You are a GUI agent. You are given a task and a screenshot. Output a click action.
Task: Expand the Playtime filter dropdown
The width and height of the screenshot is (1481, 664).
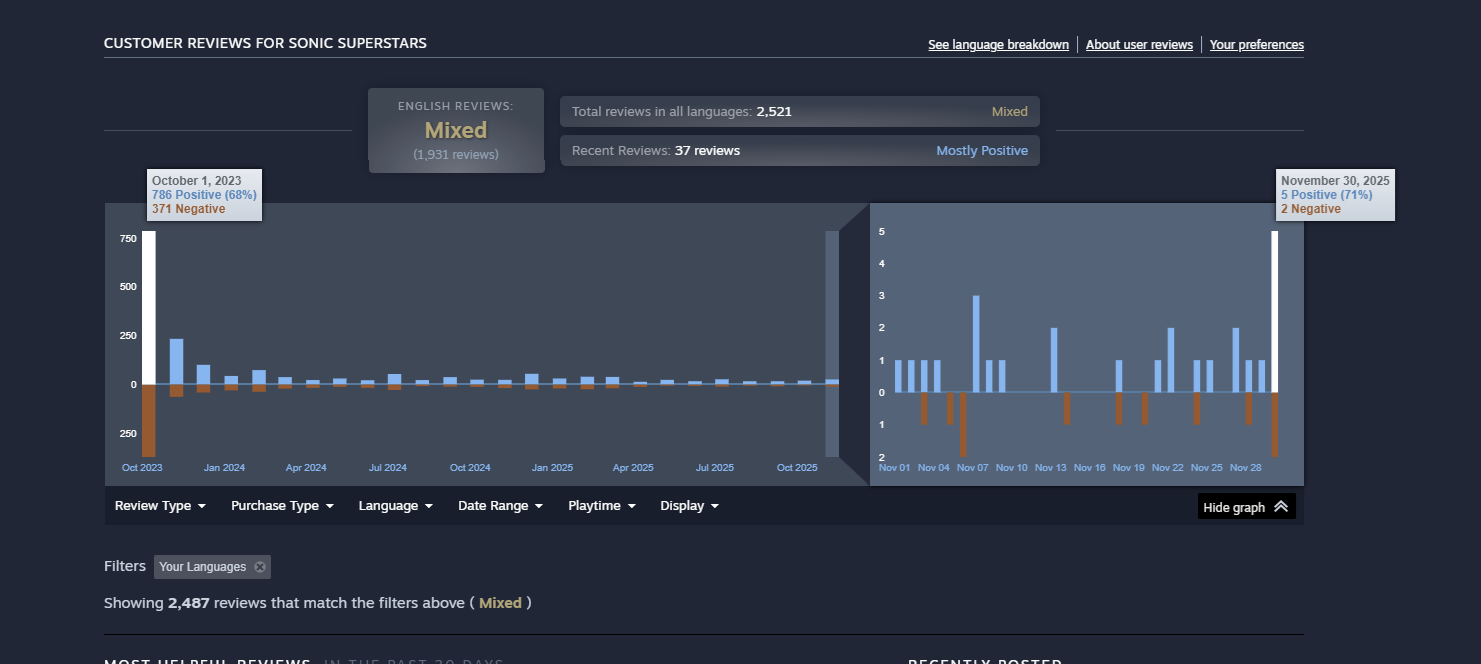pos(602,506)
